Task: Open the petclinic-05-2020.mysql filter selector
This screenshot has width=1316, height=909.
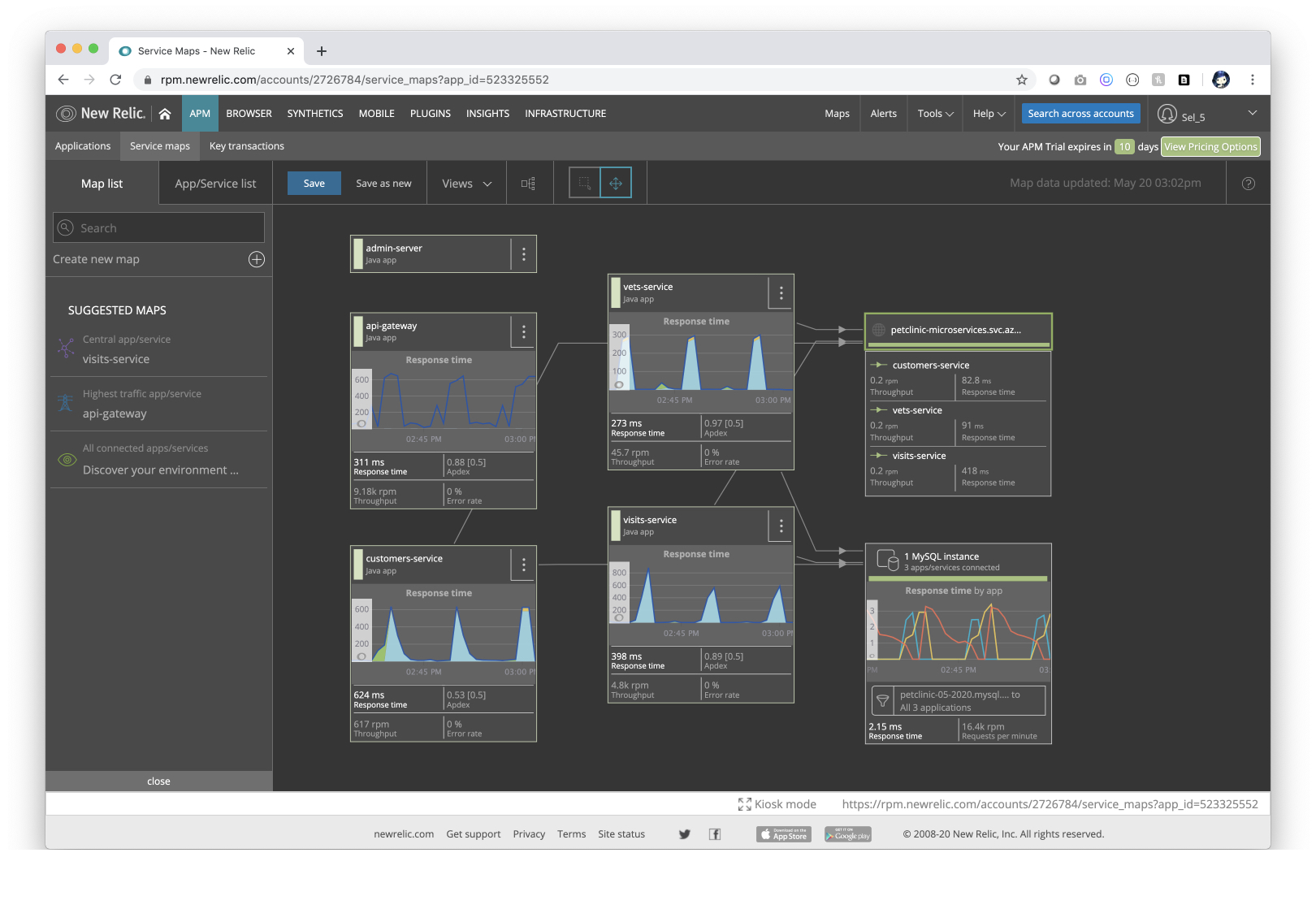Action: point(959,700)
